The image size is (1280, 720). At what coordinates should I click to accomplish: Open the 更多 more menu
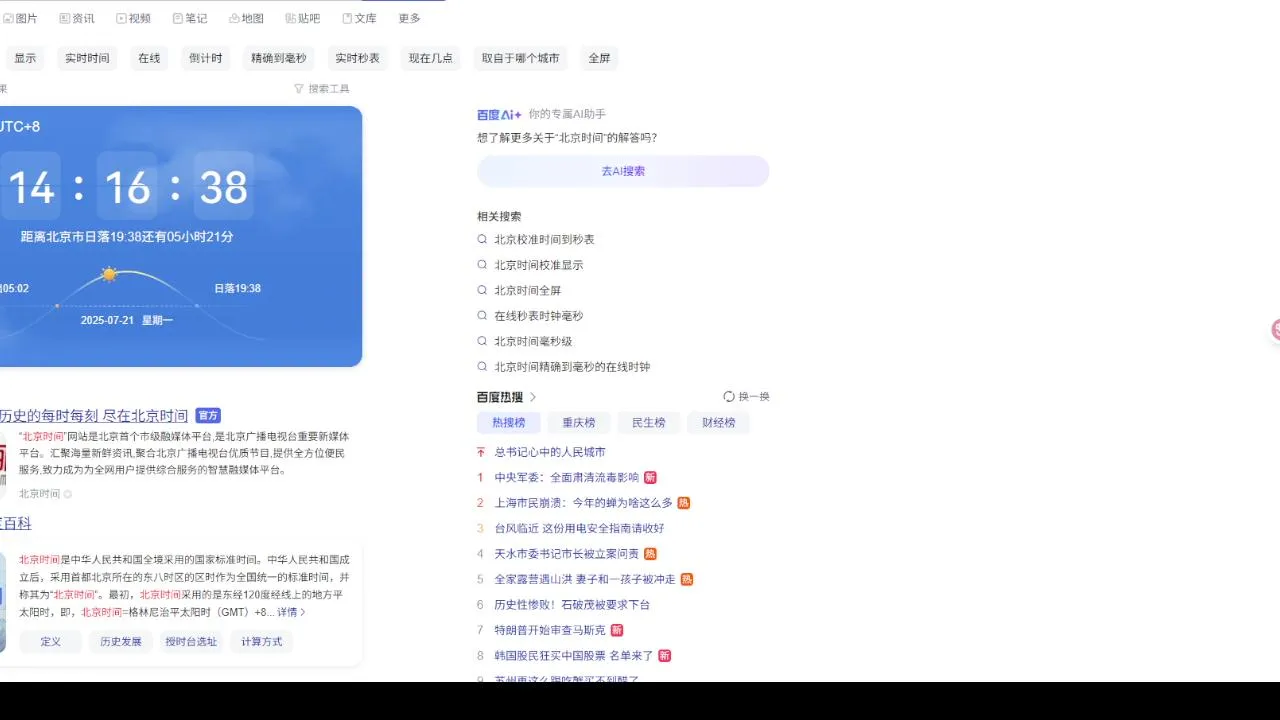click(x=409, y=18)
